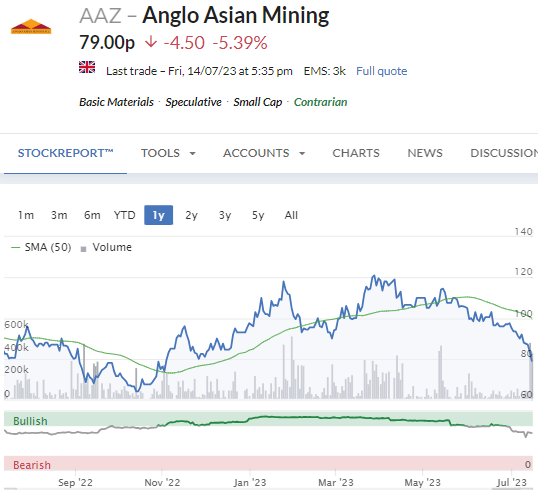Screen dimensions: 538x490
Task: Click the Nov '22 axis label
Action: click(162, 482)
